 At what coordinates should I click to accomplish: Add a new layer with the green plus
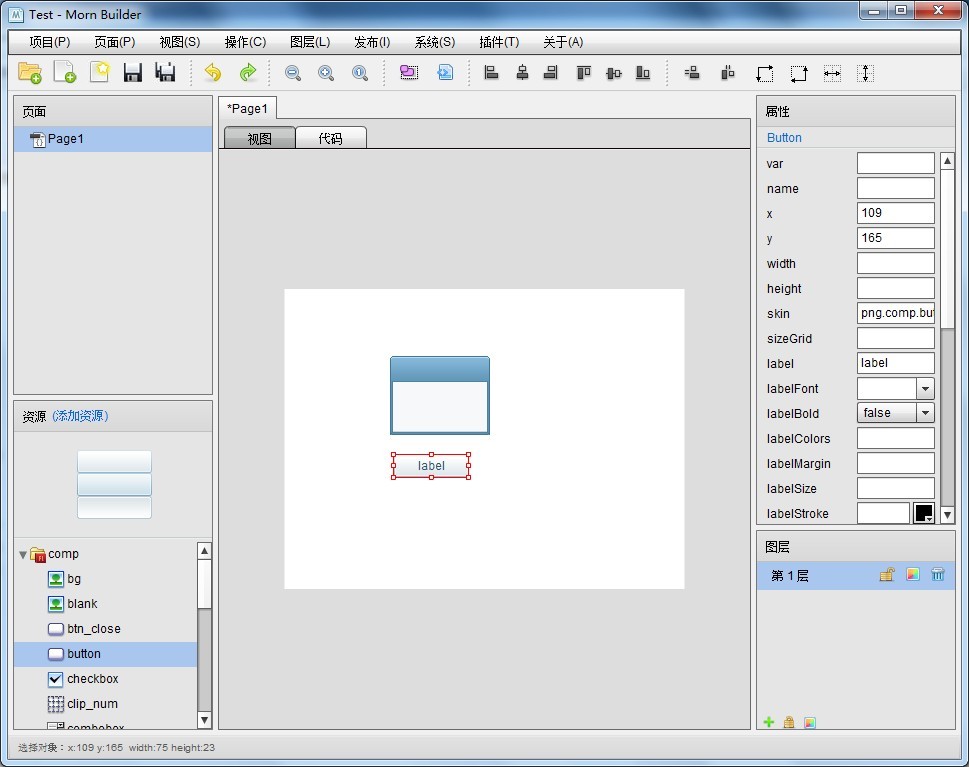tap(769, 722)
